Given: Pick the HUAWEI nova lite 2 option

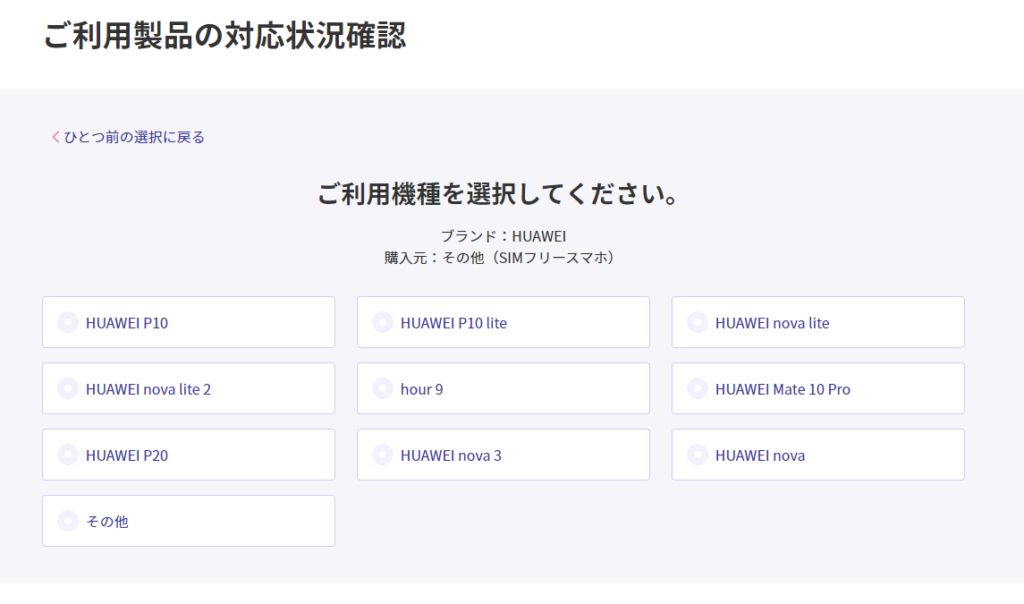Looking at the screenshot, I should (x=188, y=389).
